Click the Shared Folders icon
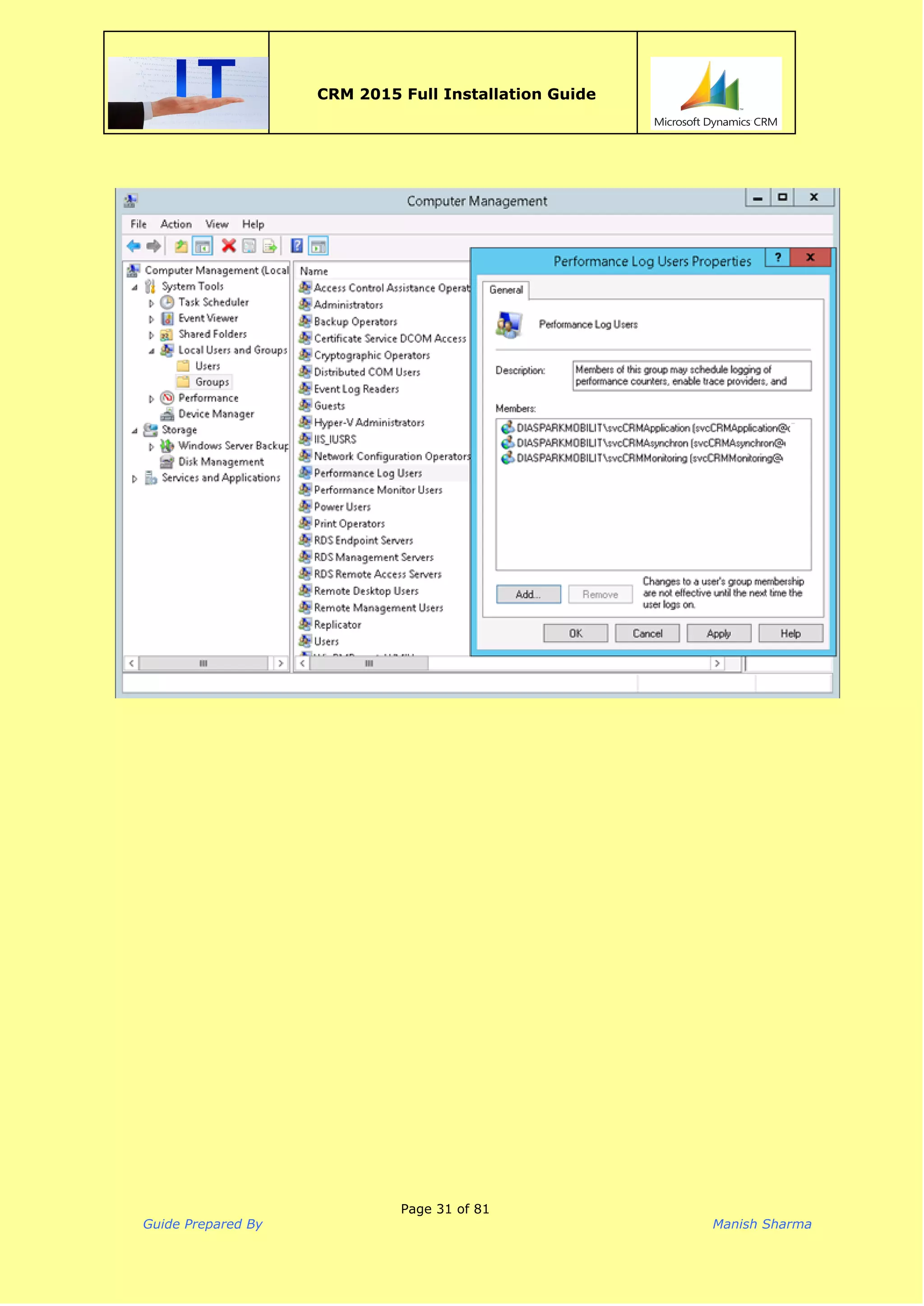Screen dimensions: 924x1306 [x=166, y=334]
